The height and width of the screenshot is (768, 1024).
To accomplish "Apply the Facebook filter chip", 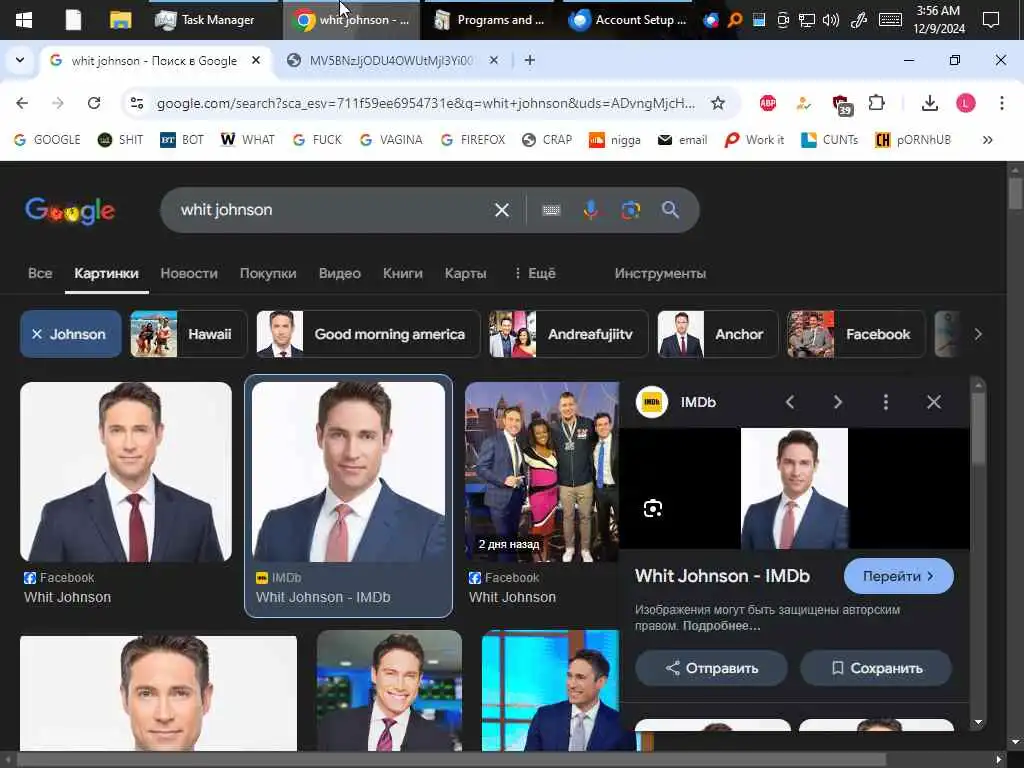I will pyautogui.click(x=856, y=334).
